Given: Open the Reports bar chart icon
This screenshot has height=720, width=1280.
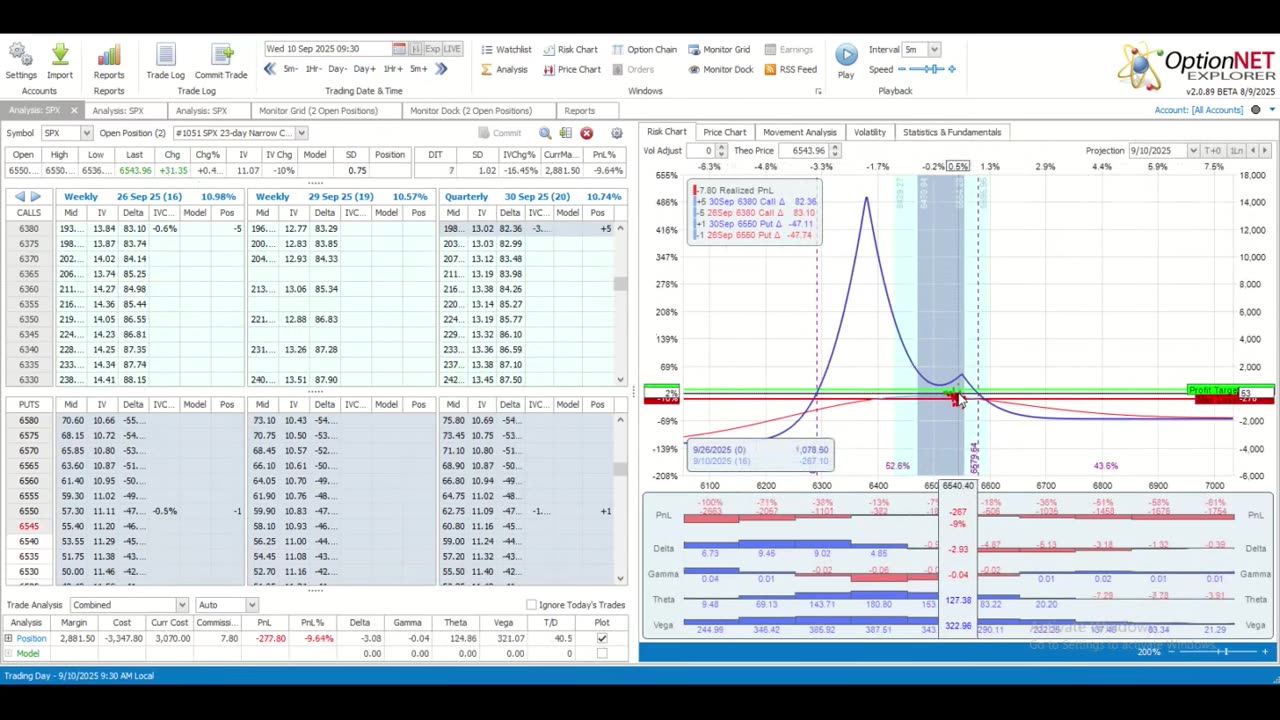Looking at the screenshot, I should [x=109, y=60].
